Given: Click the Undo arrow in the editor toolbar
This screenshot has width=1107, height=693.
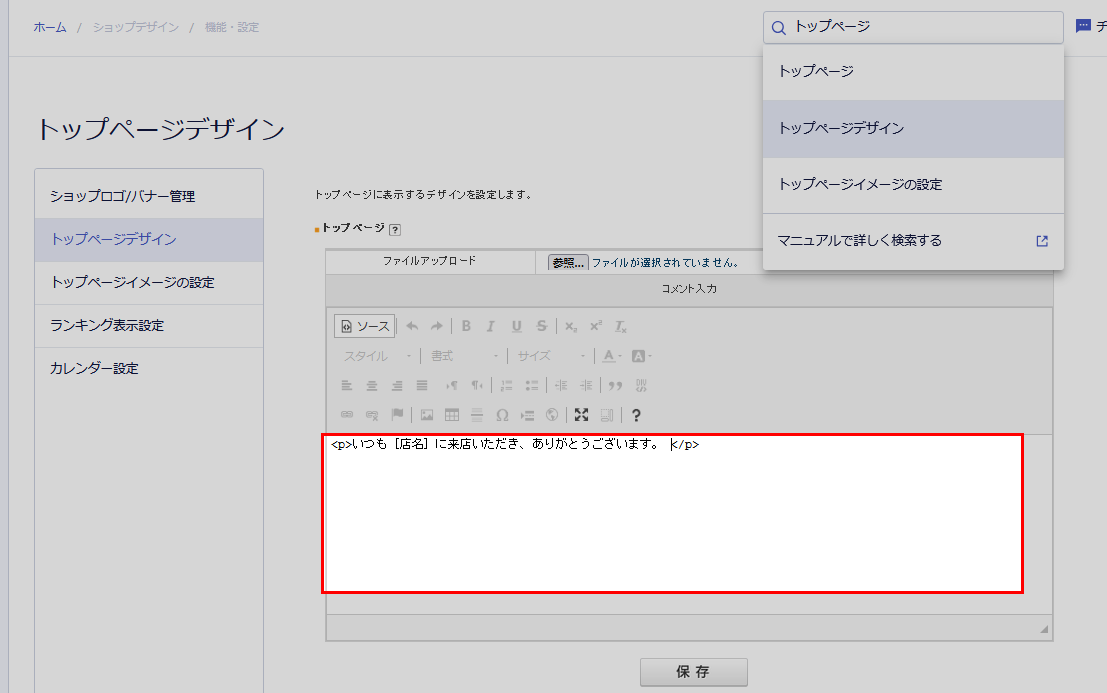Looking at the screenshot, I should click(x=412, y=326).
